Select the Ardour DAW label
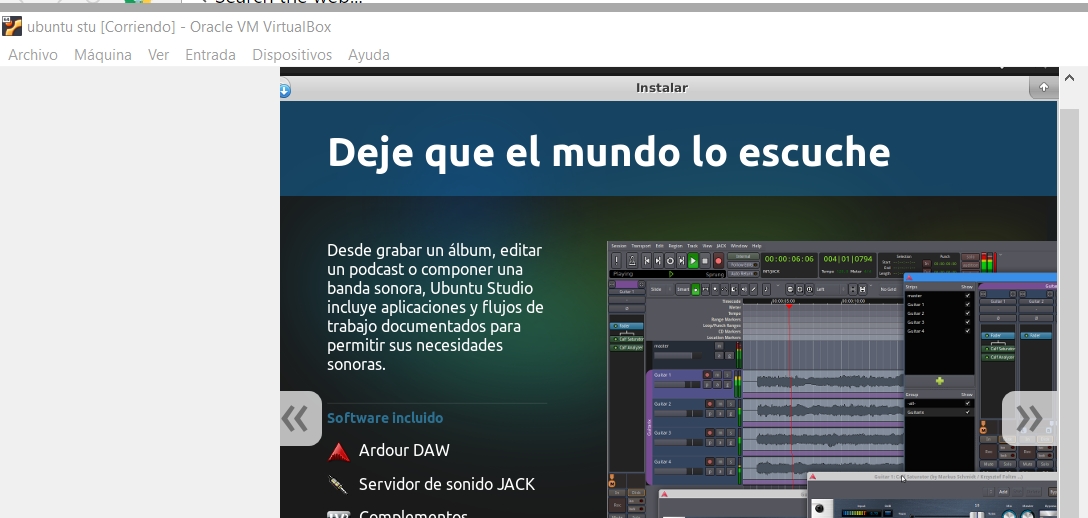Screen dimensions: 1088x518 point(404,450)
